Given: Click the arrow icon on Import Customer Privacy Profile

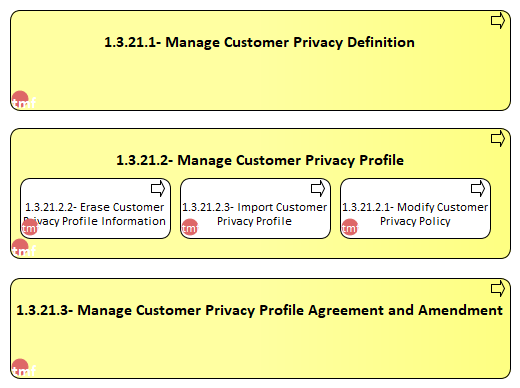Looking at the screenshot, I should click(x=318, y=189).
